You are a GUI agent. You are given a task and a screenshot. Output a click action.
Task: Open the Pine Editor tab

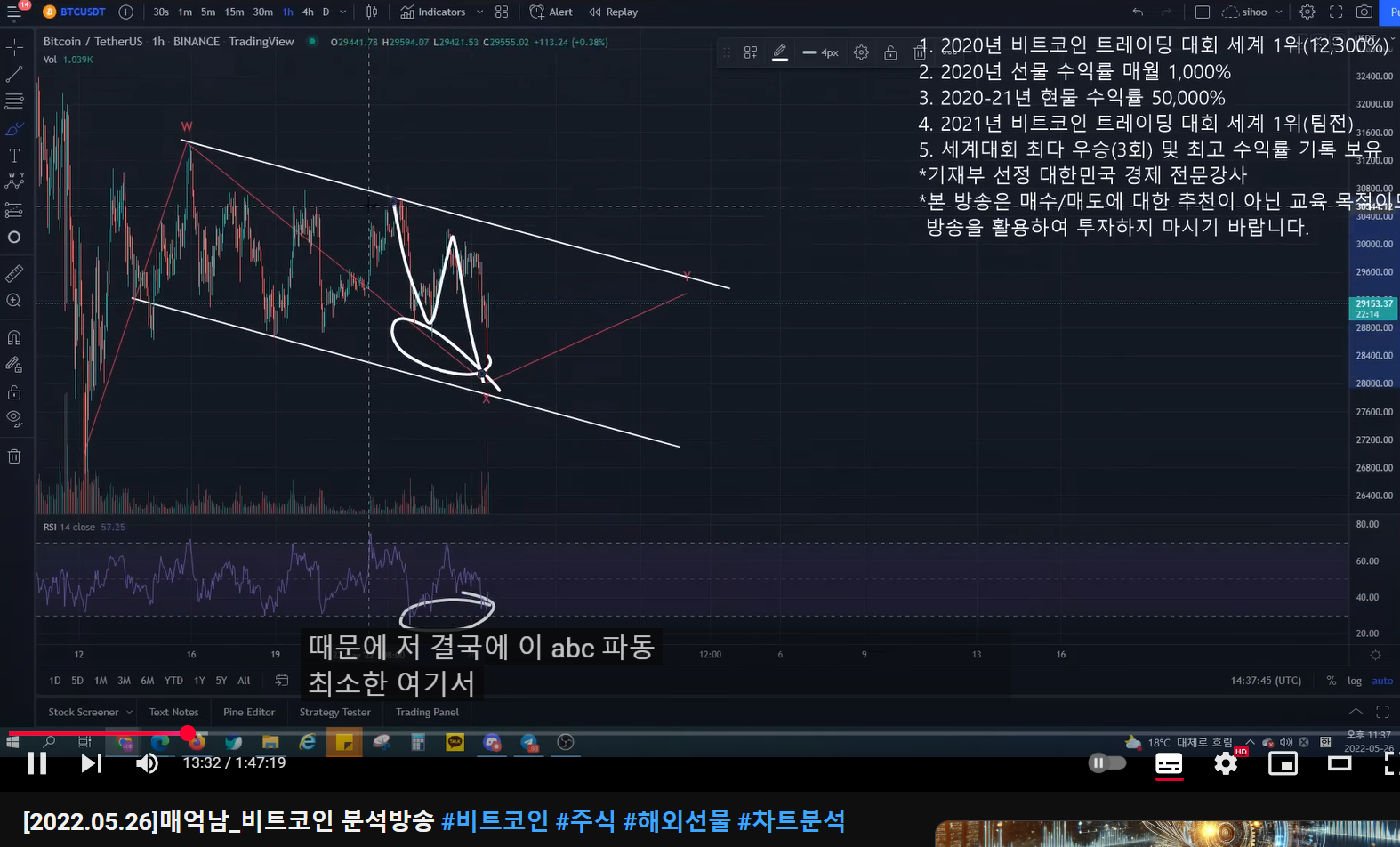pyautogui.click(x=249, y=712)
